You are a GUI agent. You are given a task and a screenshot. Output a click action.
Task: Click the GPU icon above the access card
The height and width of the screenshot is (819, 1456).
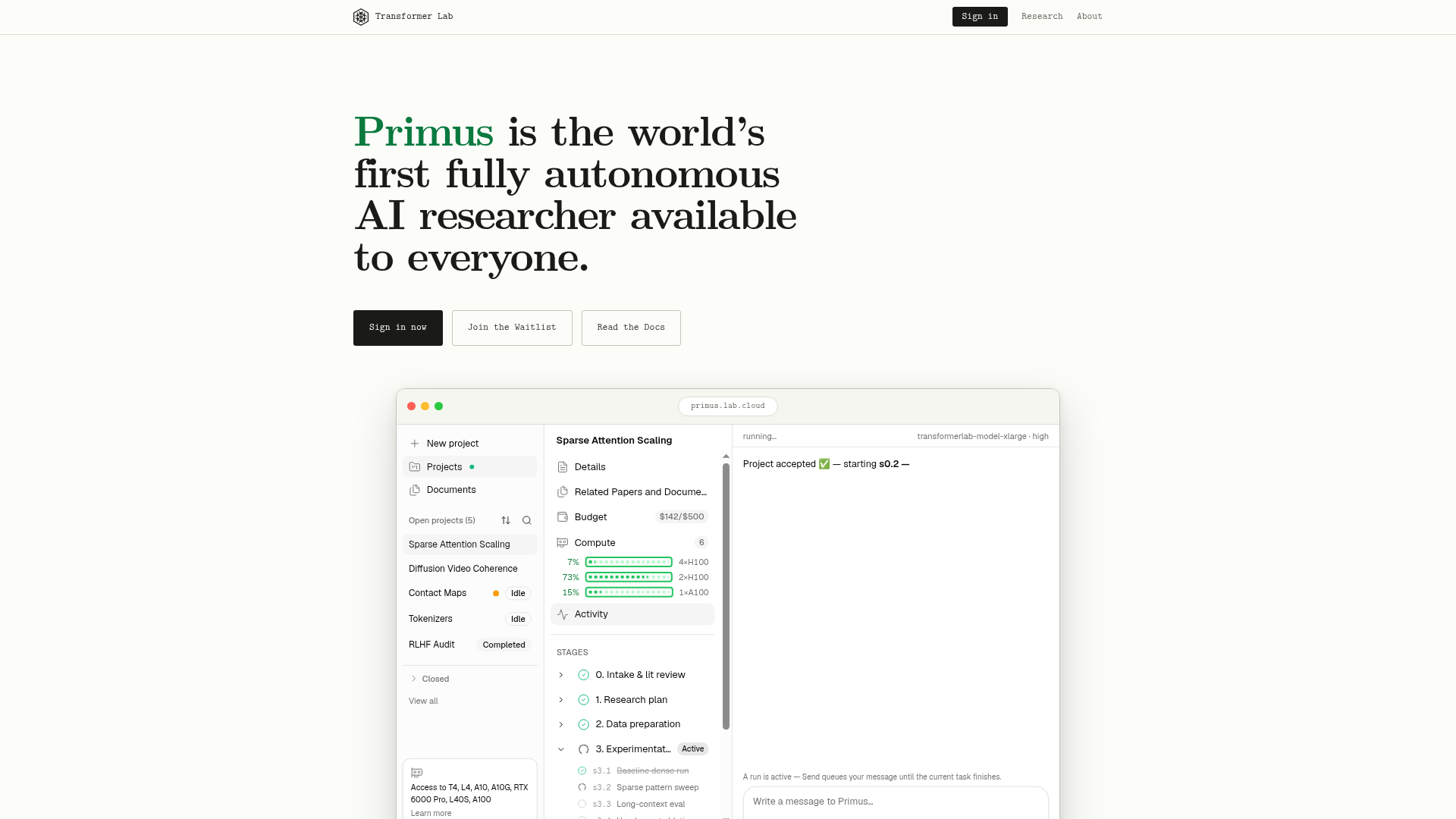416,773
